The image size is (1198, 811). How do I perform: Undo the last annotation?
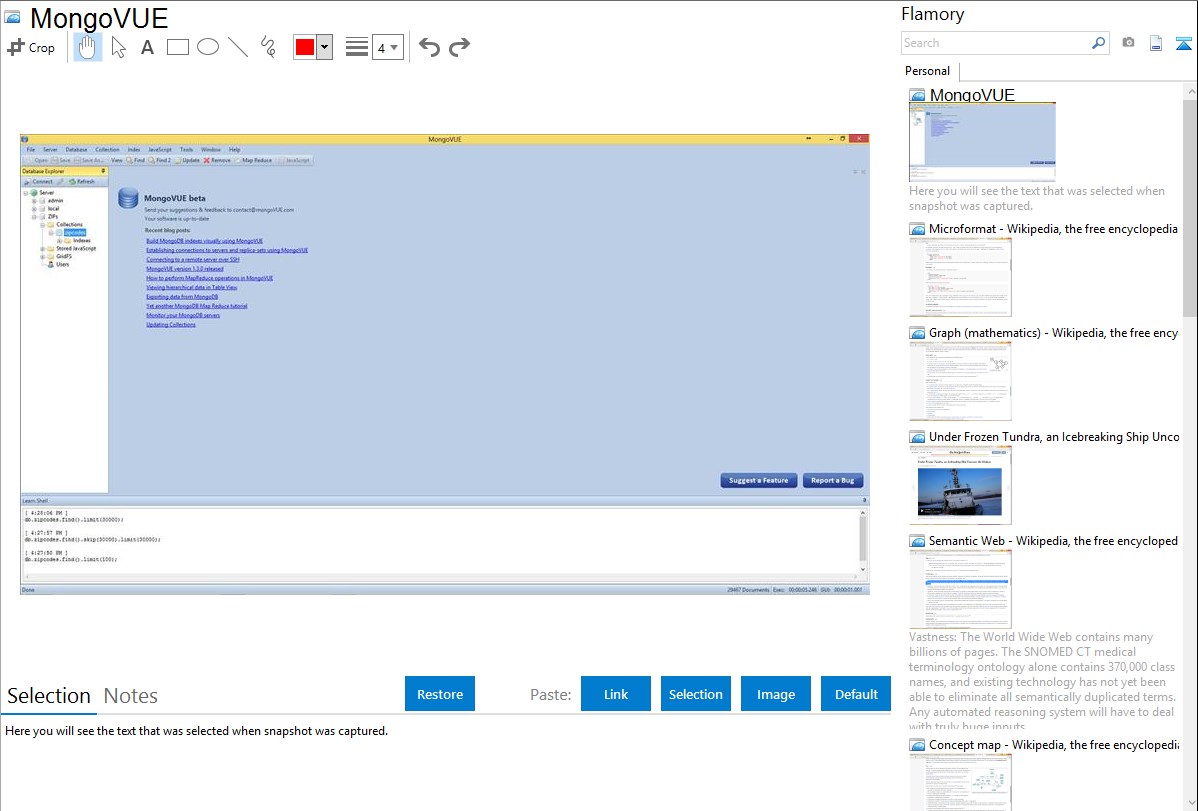pyautogui.click(x=429, y=47)
